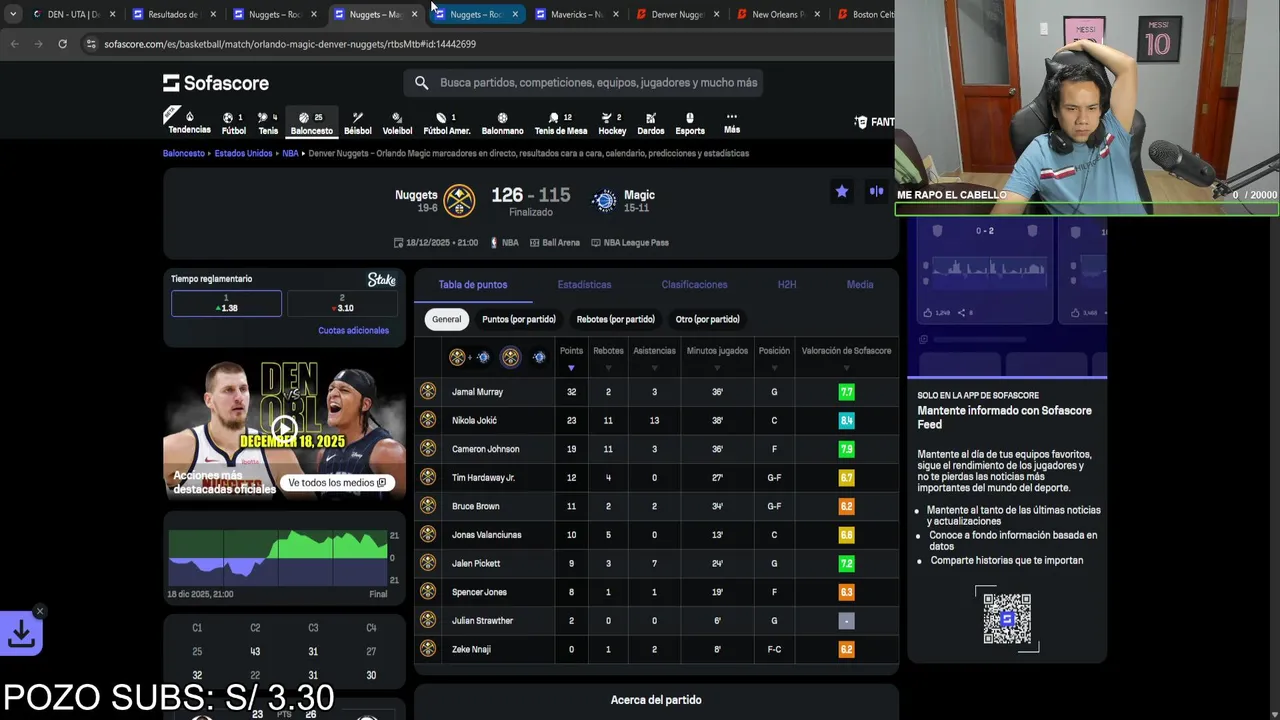Favorite the match with star icon
This screenshot has height=720, width=1280.
(842, 191)
